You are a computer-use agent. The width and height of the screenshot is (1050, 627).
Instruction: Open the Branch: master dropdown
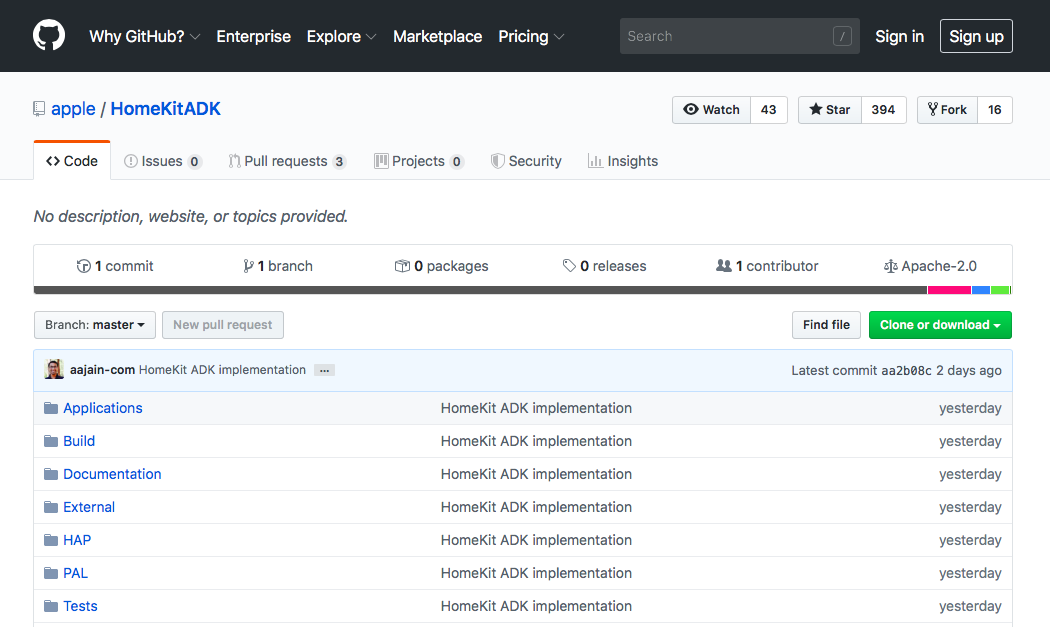(x=95, y=325)
